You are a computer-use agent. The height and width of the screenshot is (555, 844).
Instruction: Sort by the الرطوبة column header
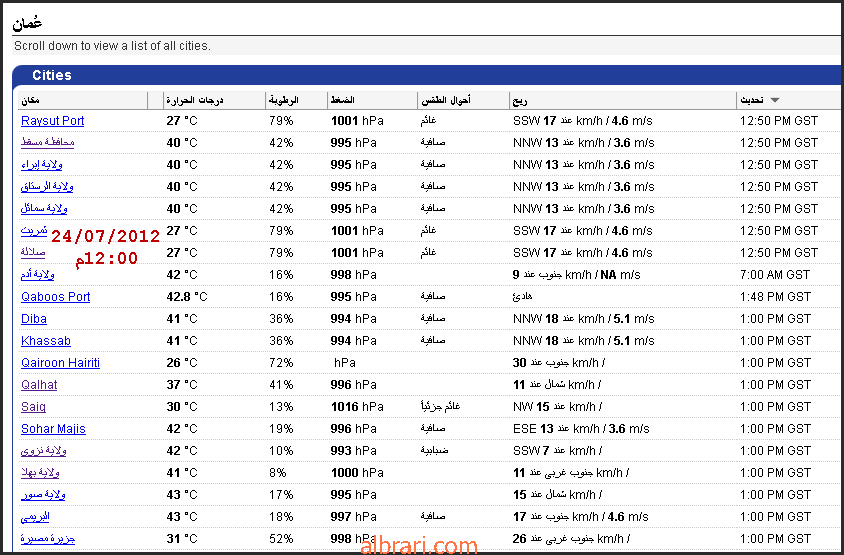click(284, 100)
